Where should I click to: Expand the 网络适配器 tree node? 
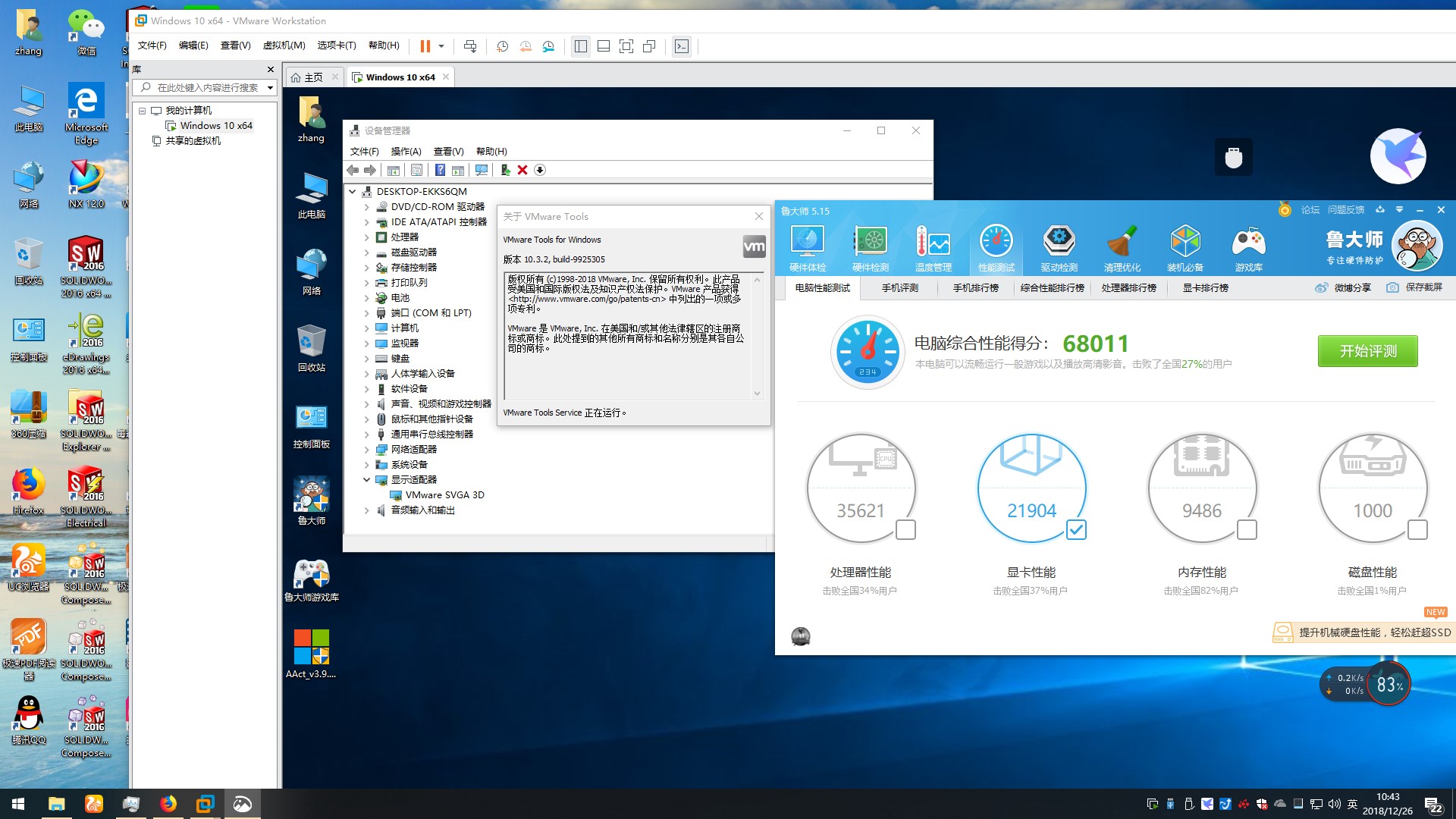click(x=366, y=449)
